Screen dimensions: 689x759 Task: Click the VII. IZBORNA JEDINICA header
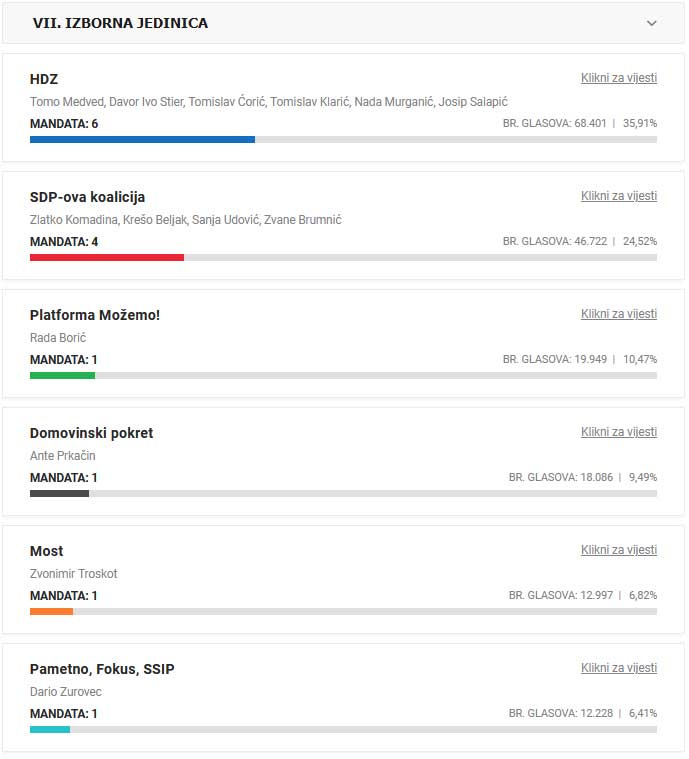120,23
